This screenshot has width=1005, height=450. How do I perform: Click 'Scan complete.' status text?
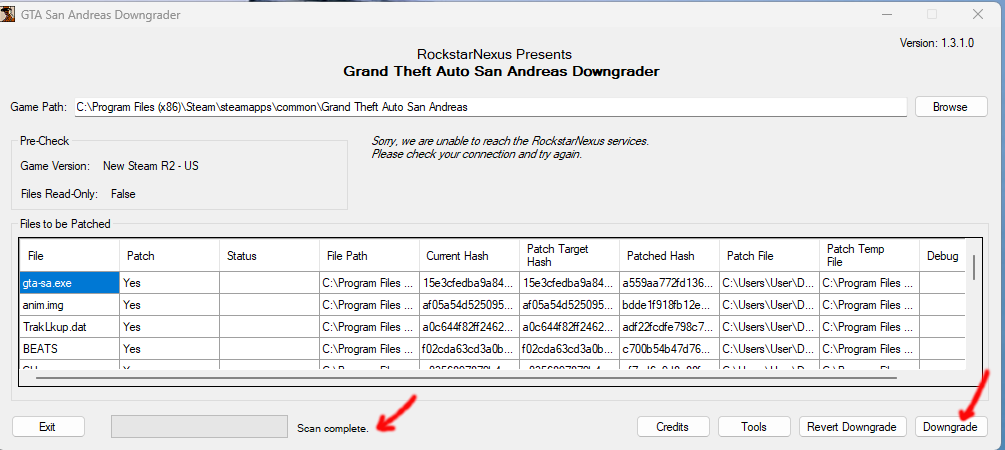pos(333,428)
